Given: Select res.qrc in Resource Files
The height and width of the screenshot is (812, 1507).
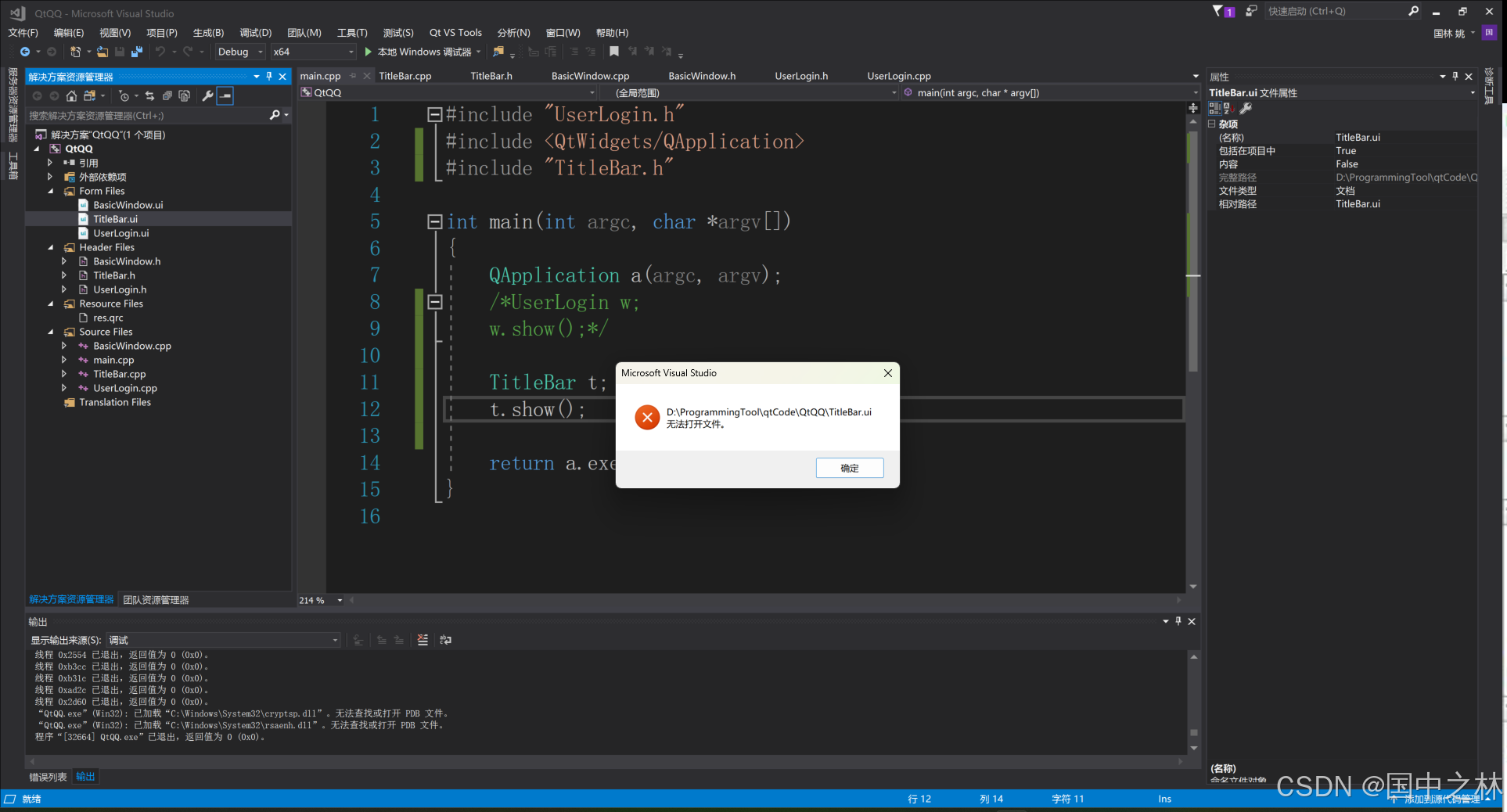Looking at the screenshot, I should [108, 318].
